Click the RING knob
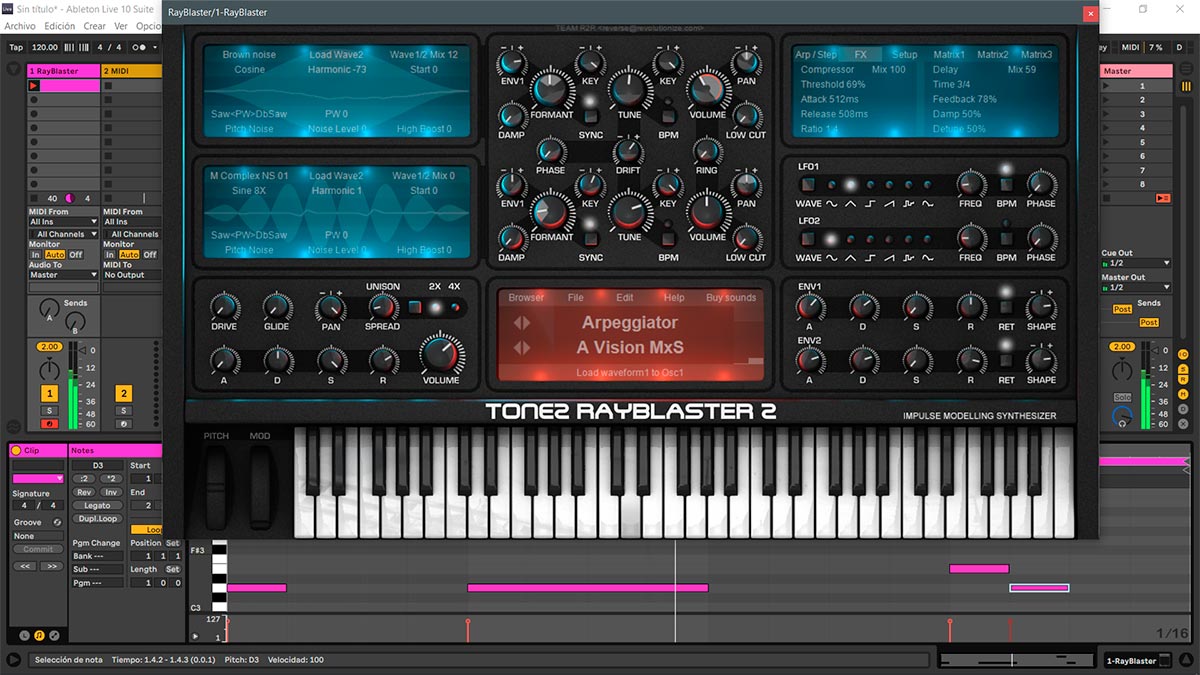Viewport: 1200px width, 675px height. (x=707, y=152)
